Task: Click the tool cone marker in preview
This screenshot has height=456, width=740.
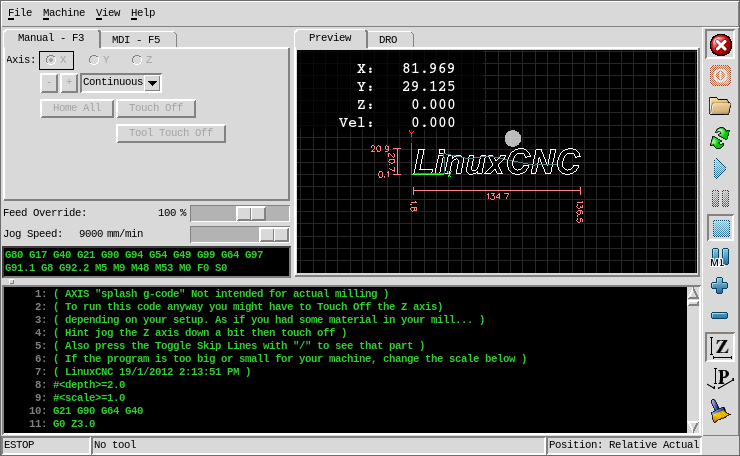Action: [x=513, y=139]
